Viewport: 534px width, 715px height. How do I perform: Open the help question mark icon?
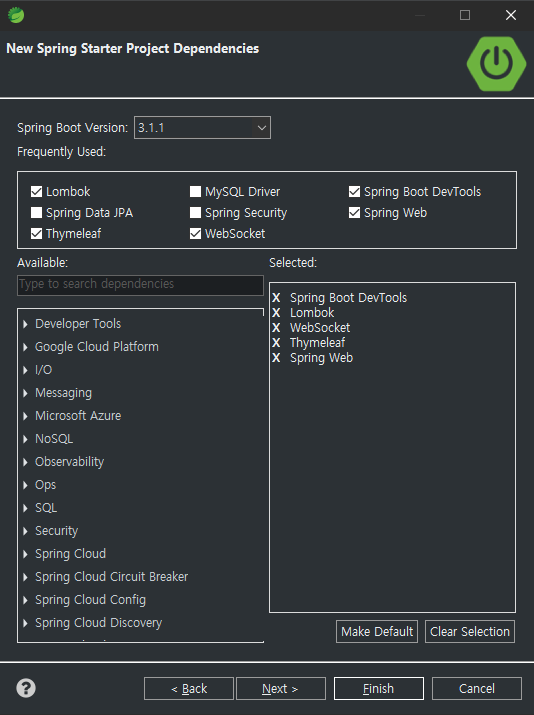click(x=26, y=688)
